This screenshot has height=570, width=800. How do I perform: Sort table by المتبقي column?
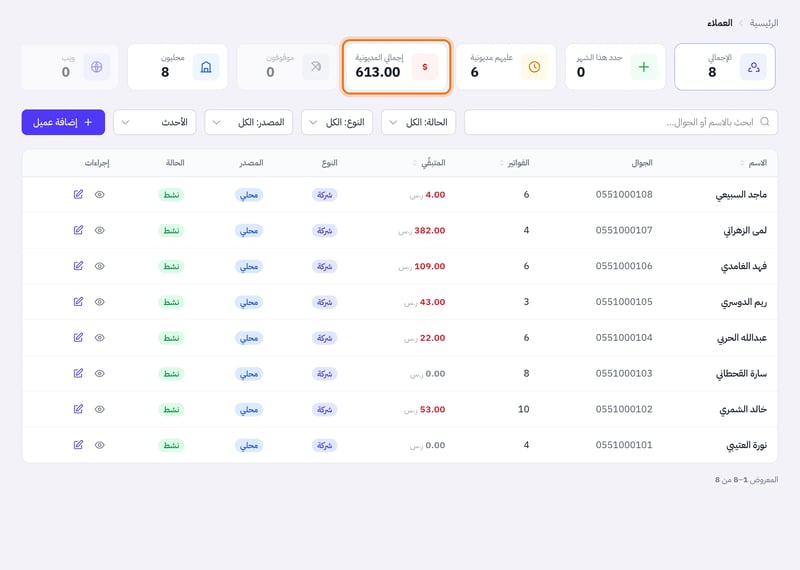coord(429,163)
